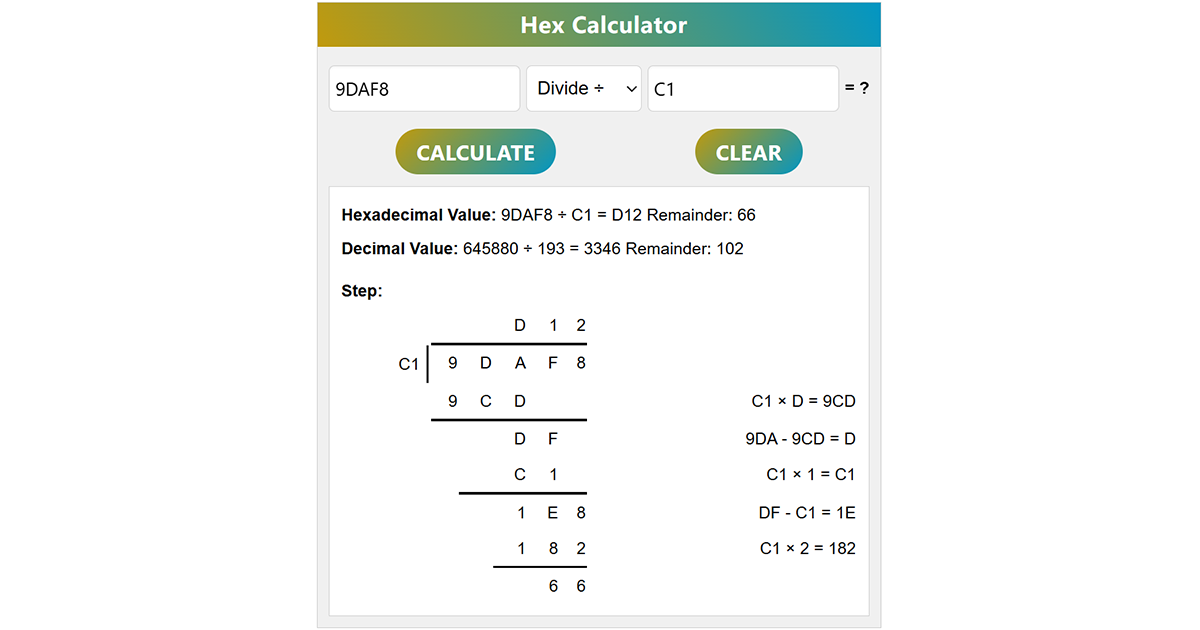Image resolution: width=1200 pixels, height=630 pixels.
Task: Click the bold Step: label
Action: pos(362,292)
